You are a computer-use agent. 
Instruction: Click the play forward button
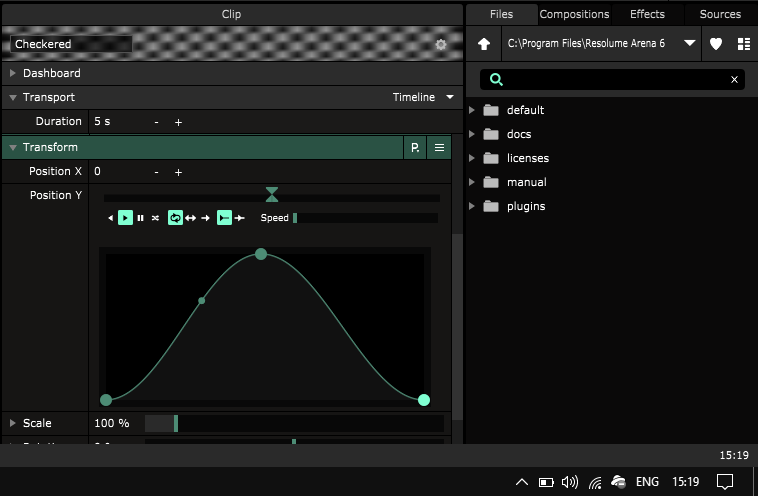coord(125,218)
